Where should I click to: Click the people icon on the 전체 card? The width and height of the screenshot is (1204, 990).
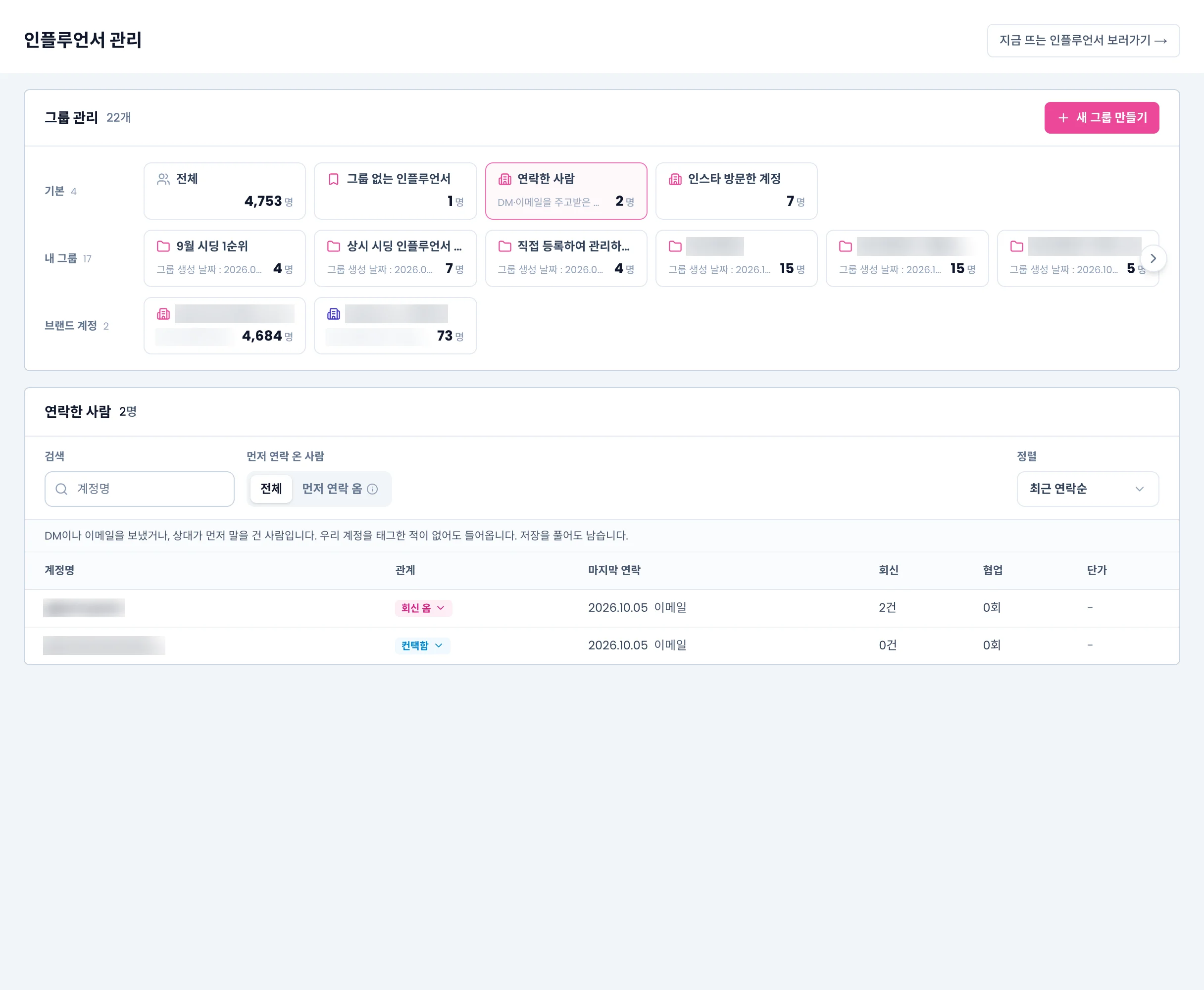(163, 179)
